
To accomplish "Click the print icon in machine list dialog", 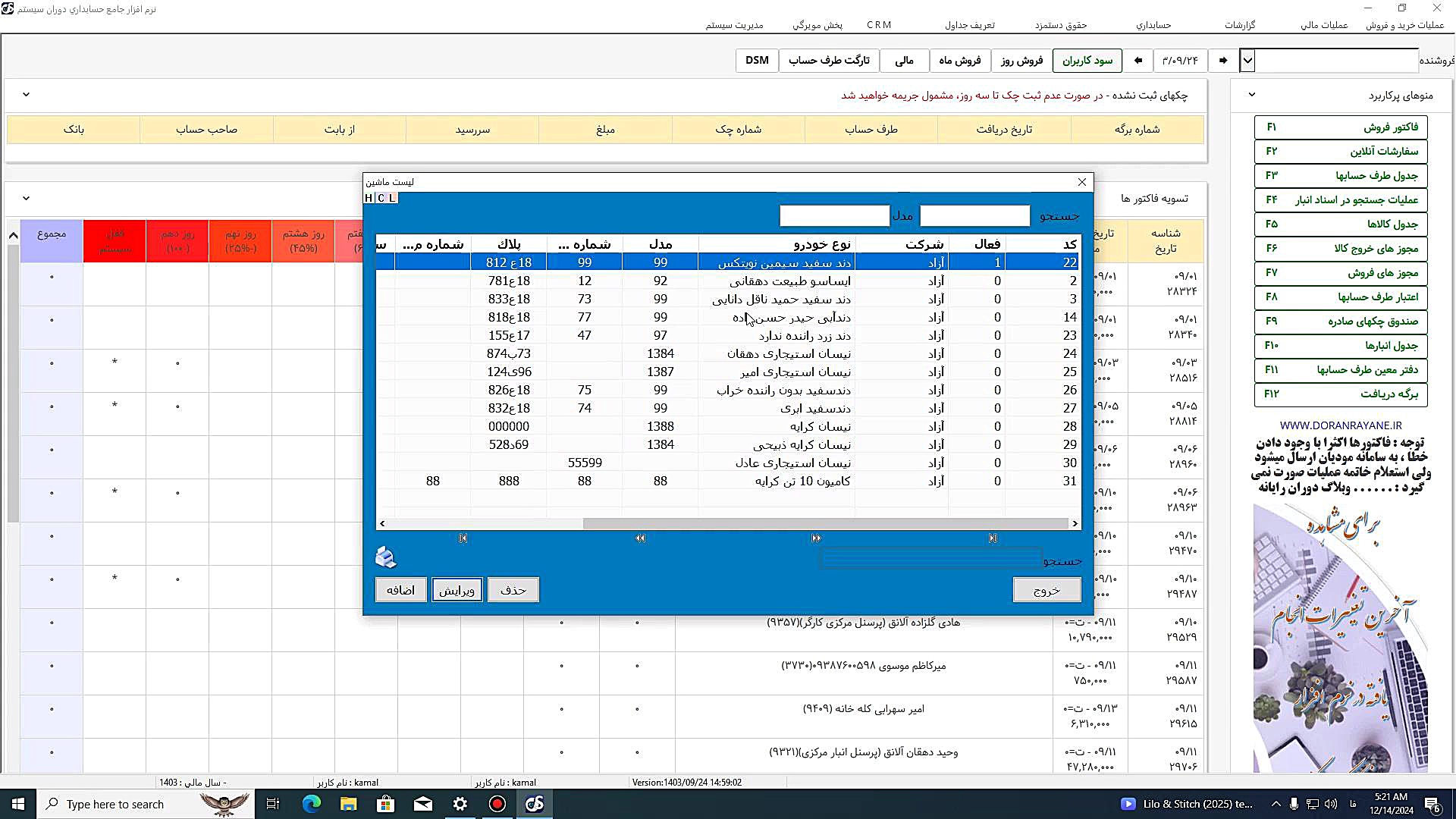I will click(x=386, y=557).
